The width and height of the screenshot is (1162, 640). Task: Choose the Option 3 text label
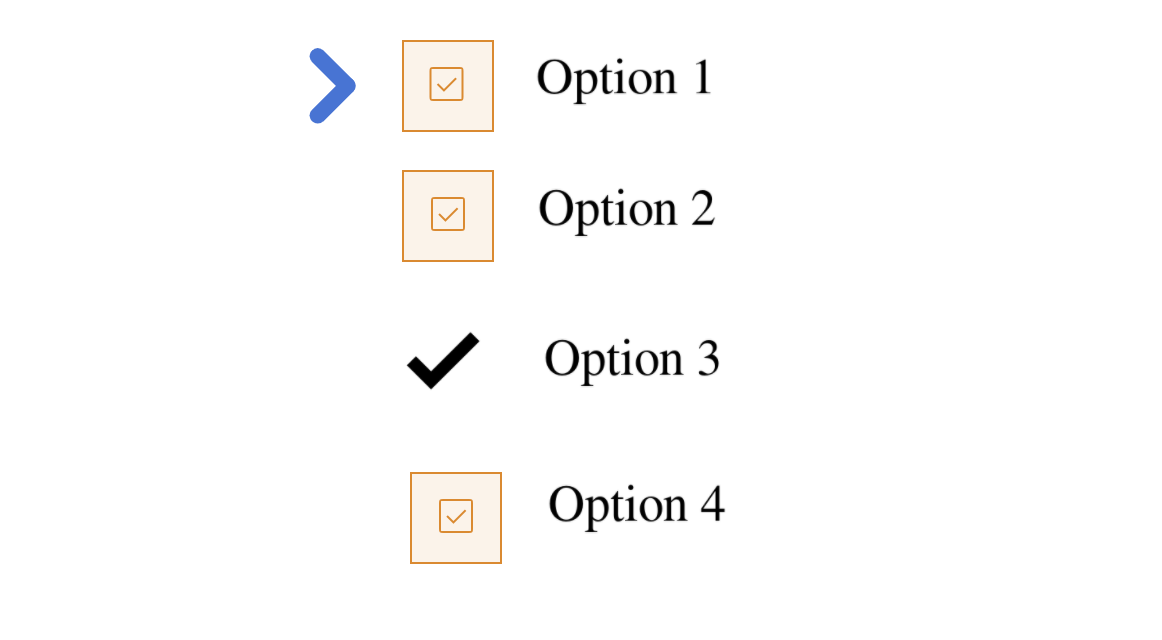[631, 360]
